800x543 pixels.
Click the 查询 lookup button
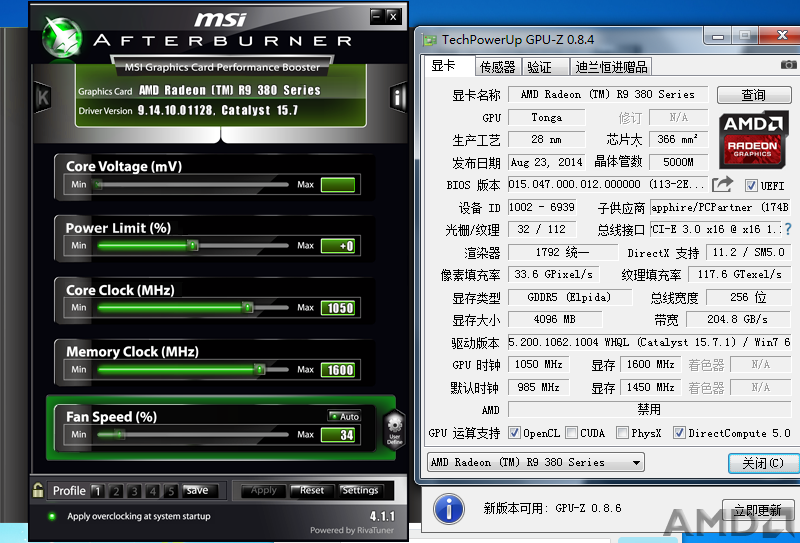click(754, 94)
